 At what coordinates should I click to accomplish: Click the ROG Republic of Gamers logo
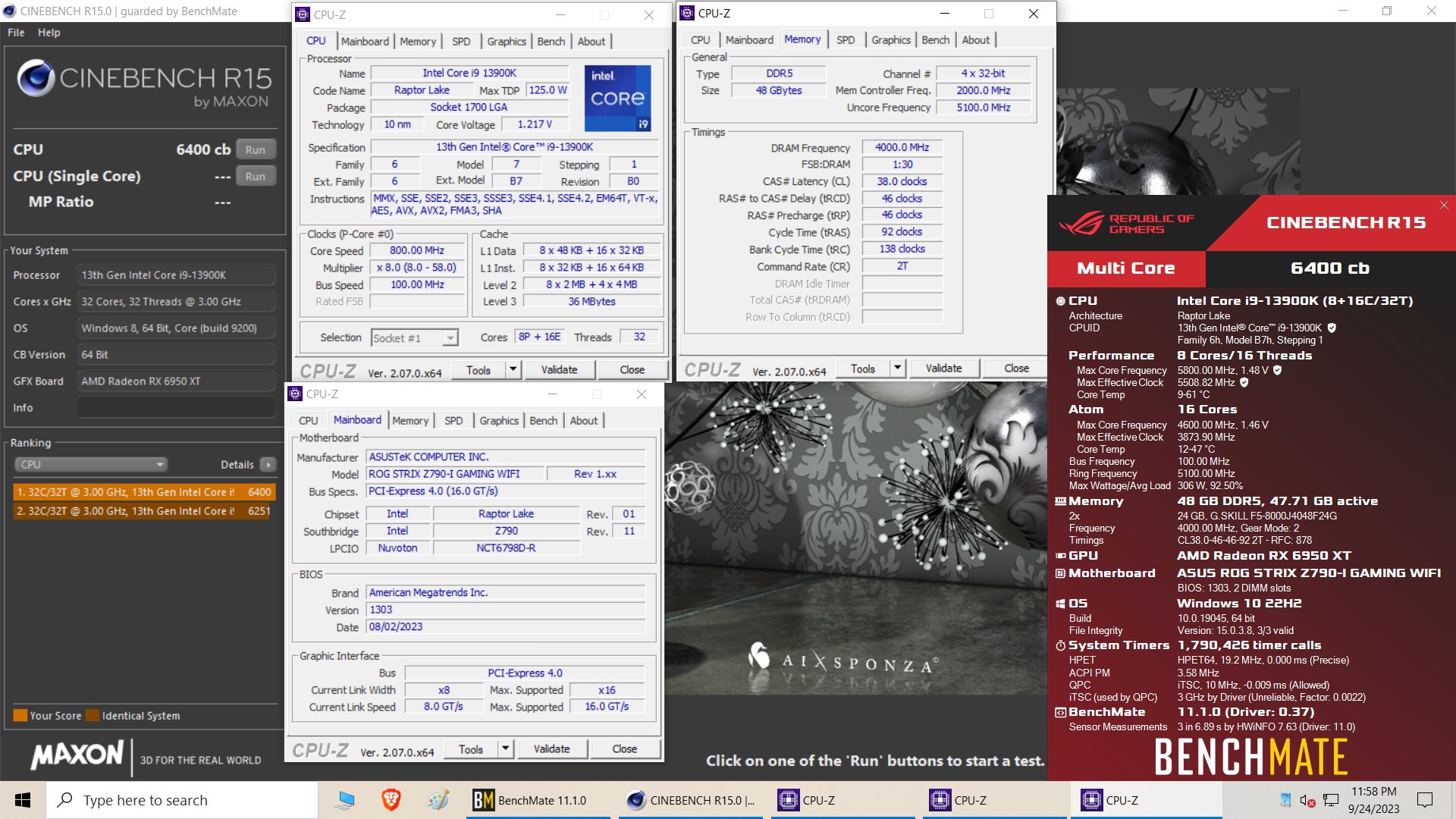coord(1126,224)
